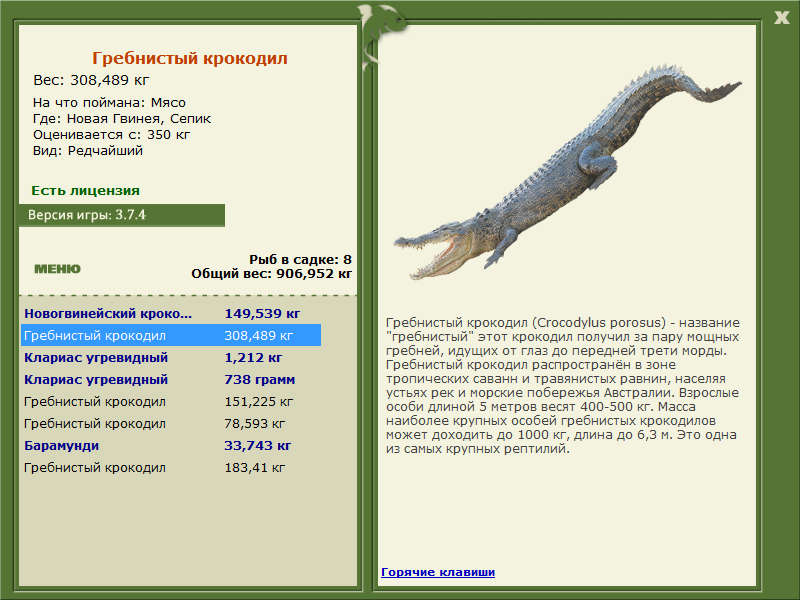
Task: Click the weight 149,539 кг value
Action: (x=262, y=314)
